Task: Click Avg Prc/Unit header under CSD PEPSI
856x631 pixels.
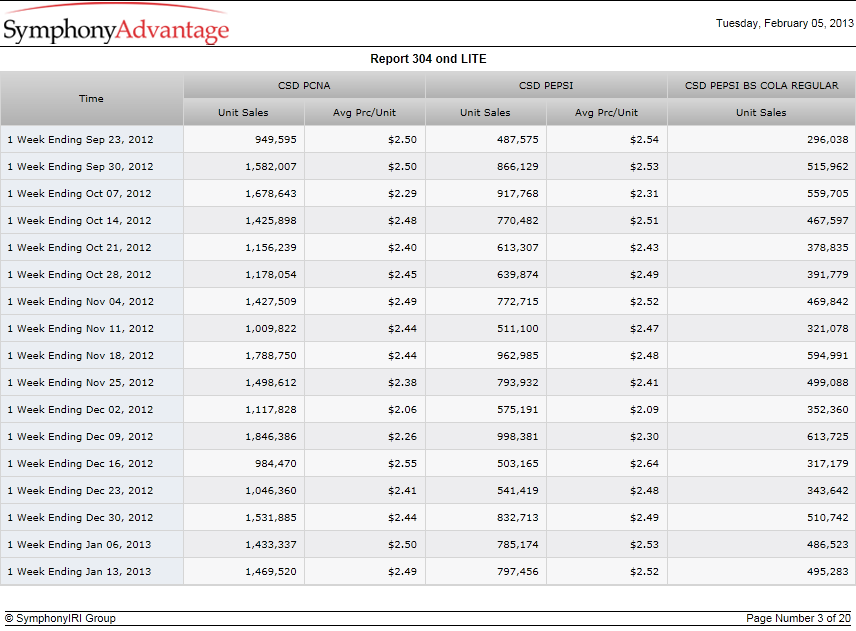Action: point(607,112)
